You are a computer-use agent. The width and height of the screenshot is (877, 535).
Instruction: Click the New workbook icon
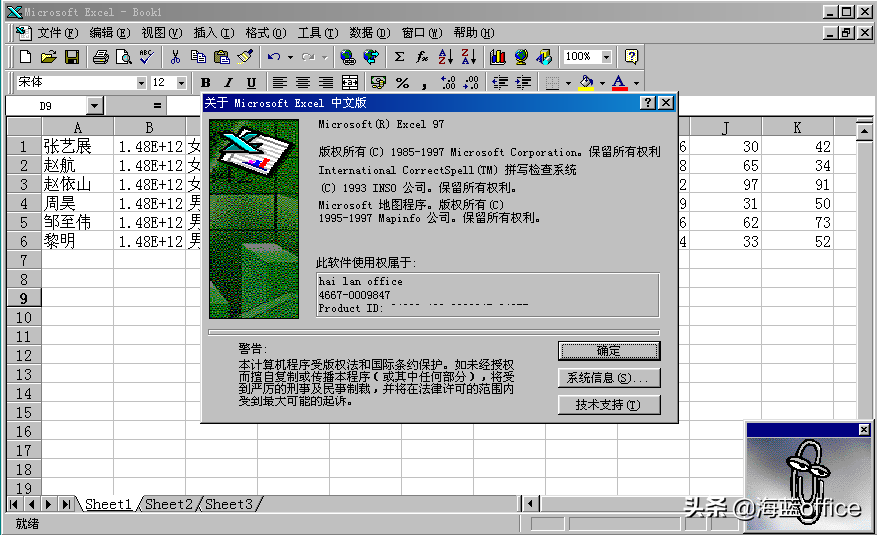pos(25,56)
